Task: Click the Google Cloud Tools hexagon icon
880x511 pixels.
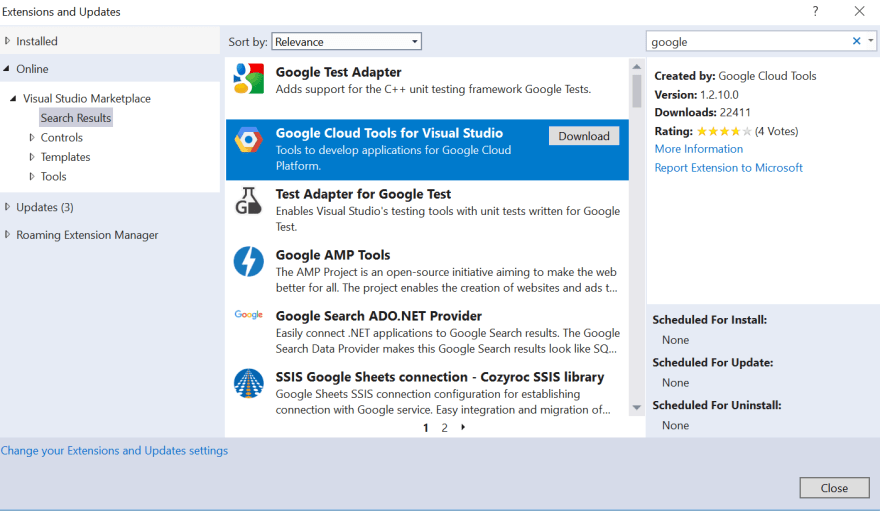Action: pos(249,140)
